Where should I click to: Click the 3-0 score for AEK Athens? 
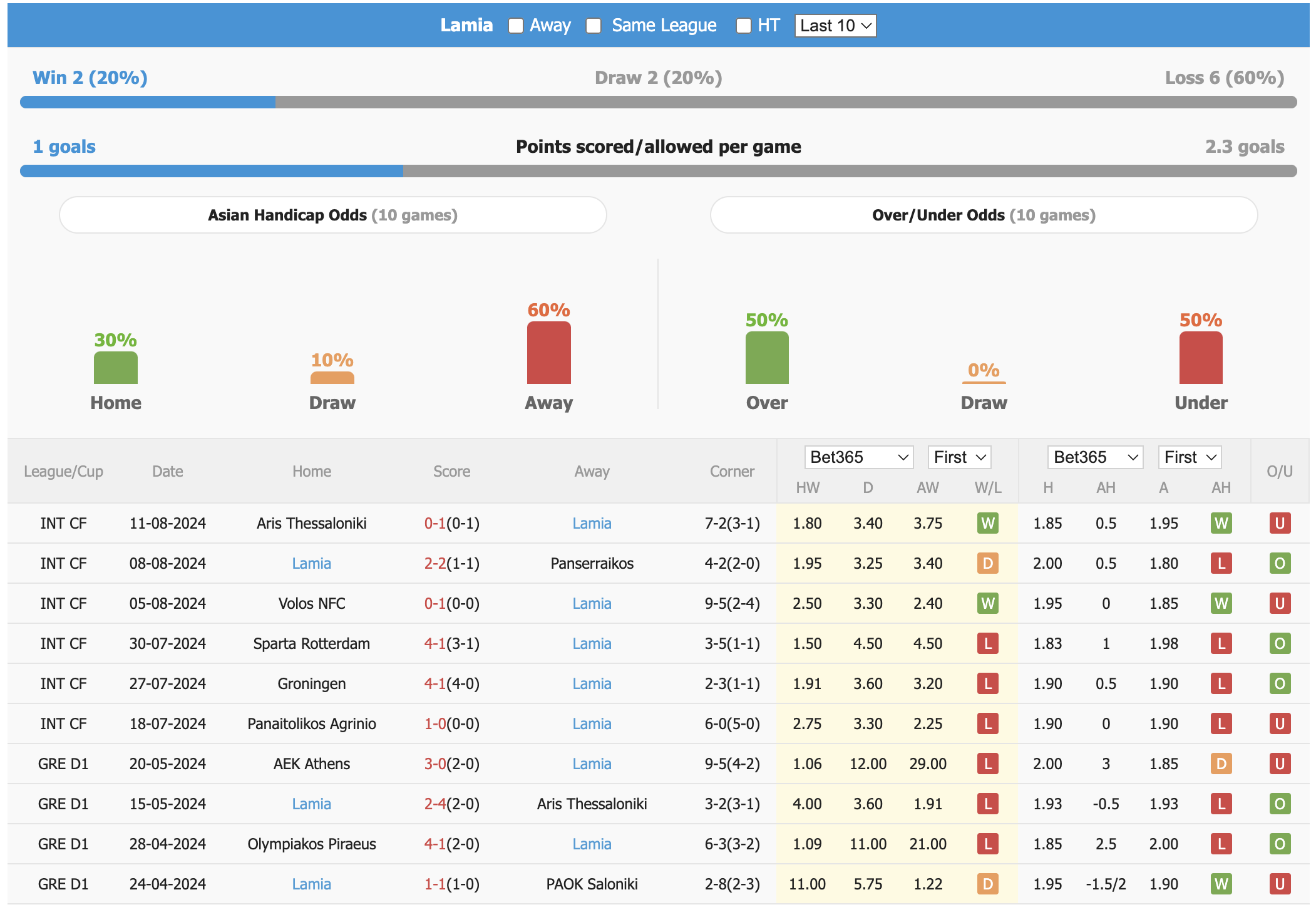pyautogui.click(x=435, y=764)
